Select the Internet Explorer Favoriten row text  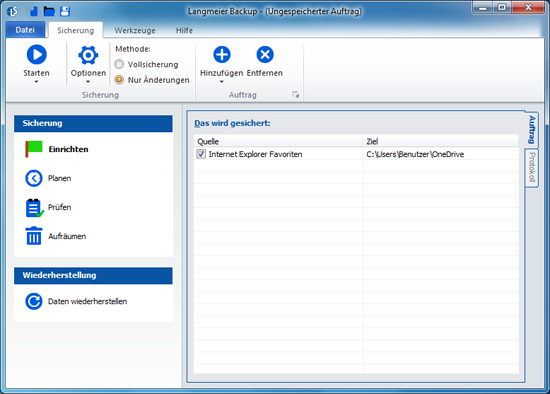pos(255,154)
